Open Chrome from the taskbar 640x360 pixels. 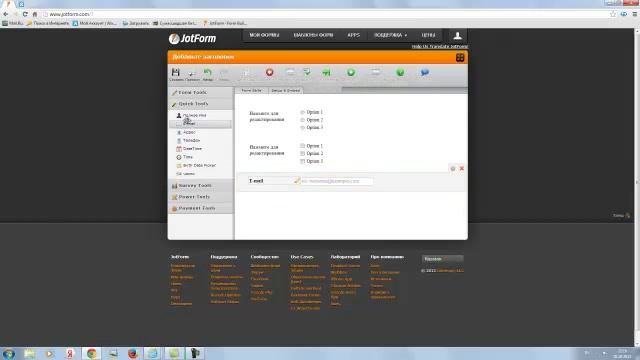click(x=91, y=353)
